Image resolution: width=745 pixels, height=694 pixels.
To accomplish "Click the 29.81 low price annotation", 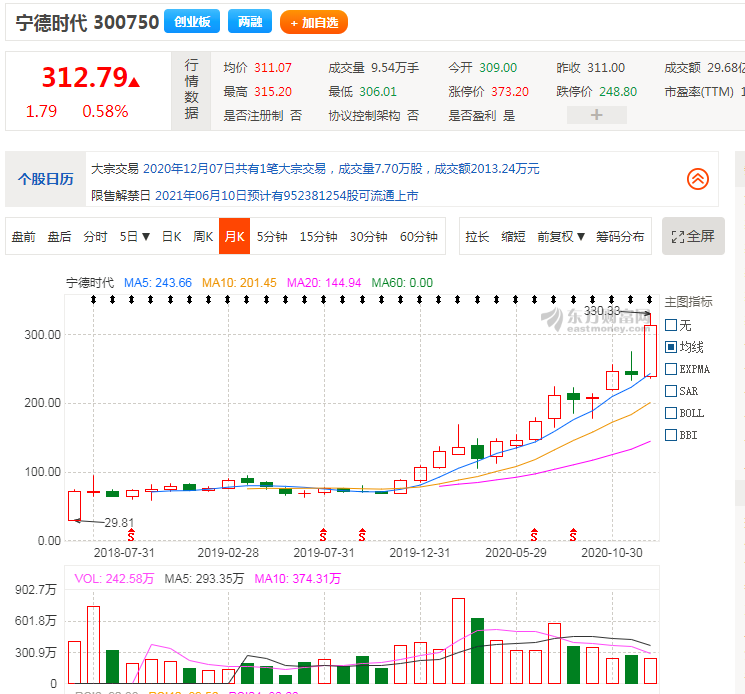I will pyautogui.click(x=119, y=523).
